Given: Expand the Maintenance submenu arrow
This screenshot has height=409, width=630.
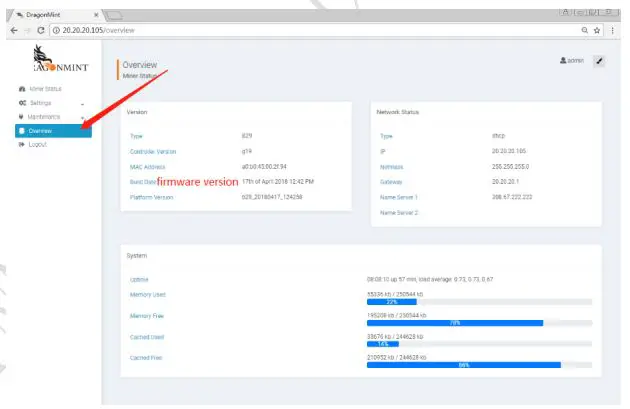Looking at the screenshot, I should (x=82, y=118).
